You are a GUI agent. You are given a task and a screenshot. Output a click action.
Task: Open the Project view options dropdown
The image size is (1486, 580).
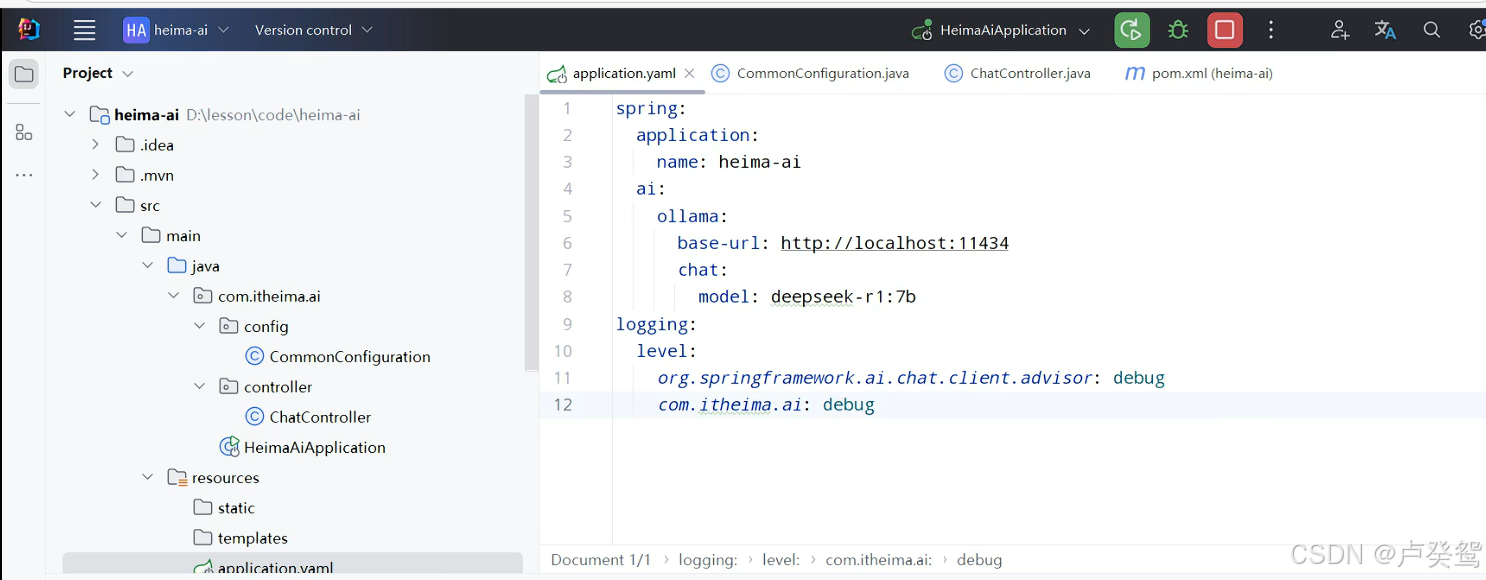(x=127, y=73)
